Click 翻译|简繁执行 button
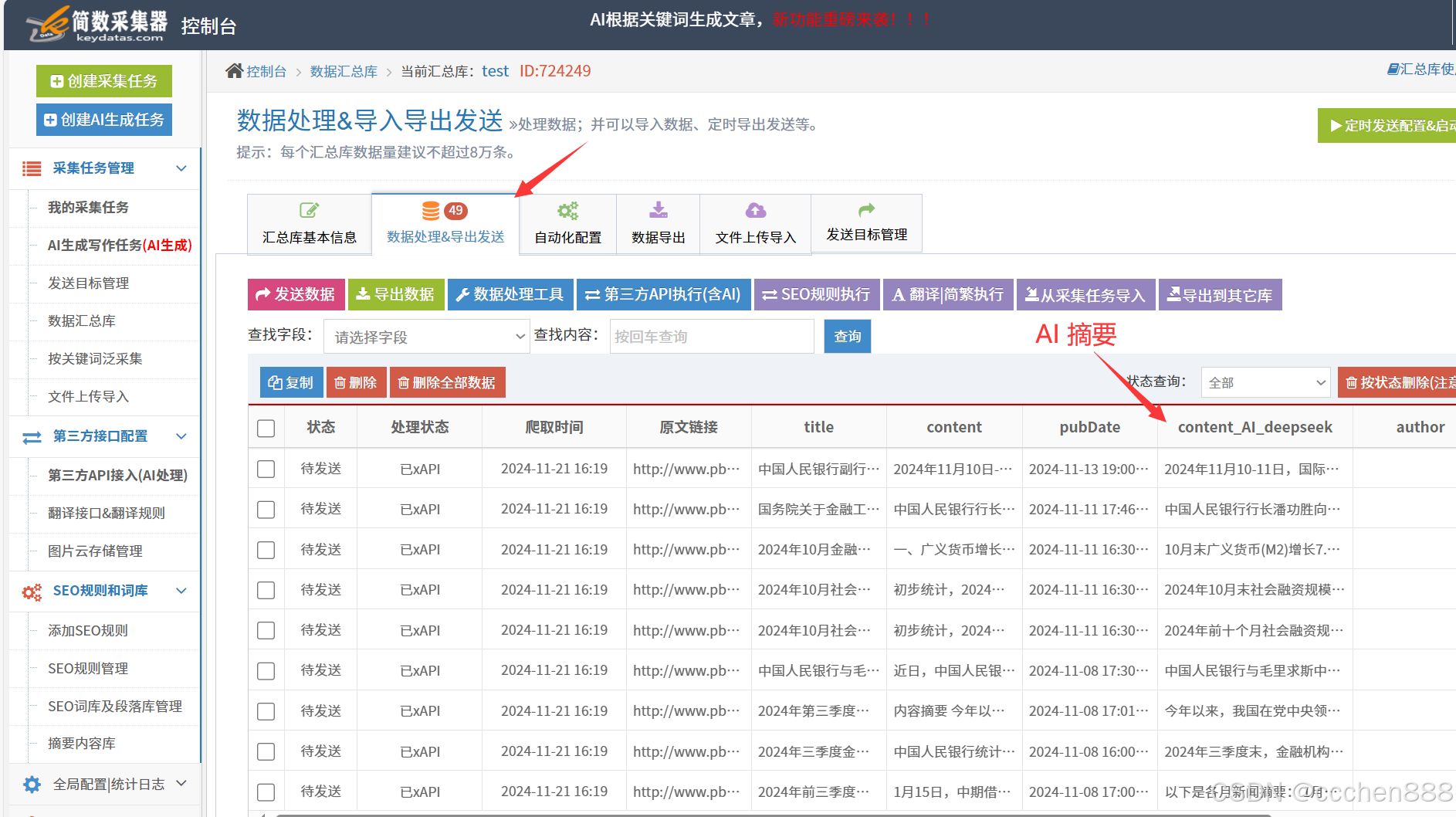This screenshot has width=1456, height=817. [948, 294]
